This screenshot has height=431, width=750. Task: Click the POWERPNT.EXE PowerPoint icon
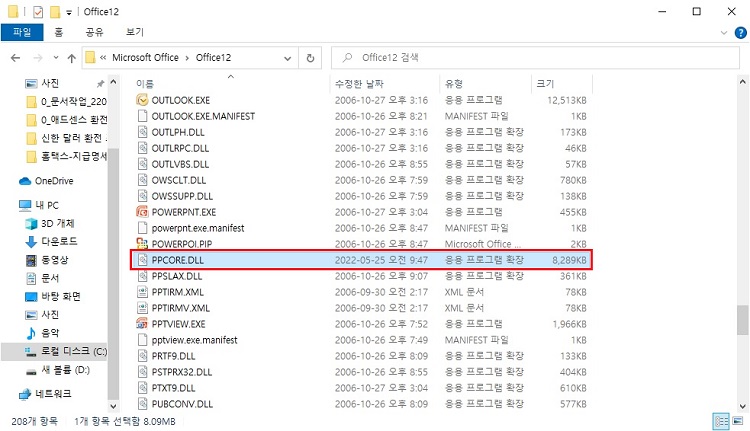[x=142, y=211]
